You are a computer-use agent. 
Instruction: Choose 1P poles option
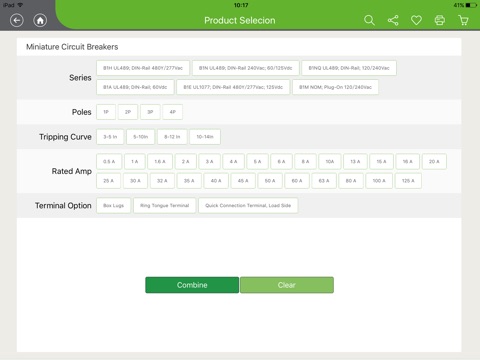pos(106,112)
